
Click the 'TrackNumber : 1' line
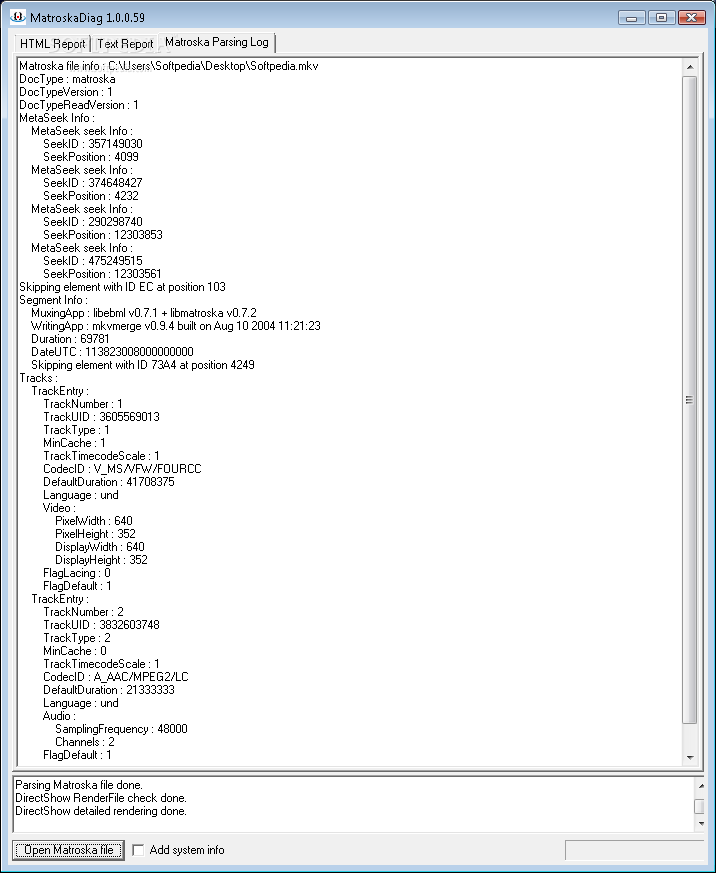coord(82,404)
